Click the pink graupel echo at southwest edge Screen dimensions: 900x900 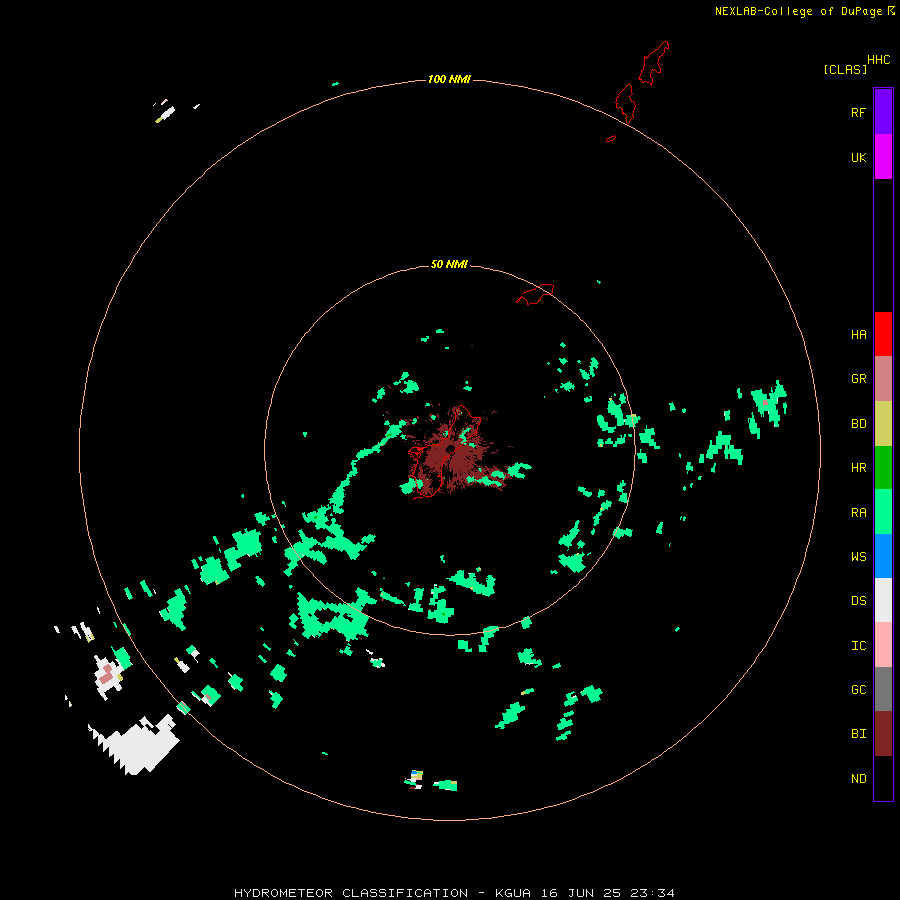[106, 674]
